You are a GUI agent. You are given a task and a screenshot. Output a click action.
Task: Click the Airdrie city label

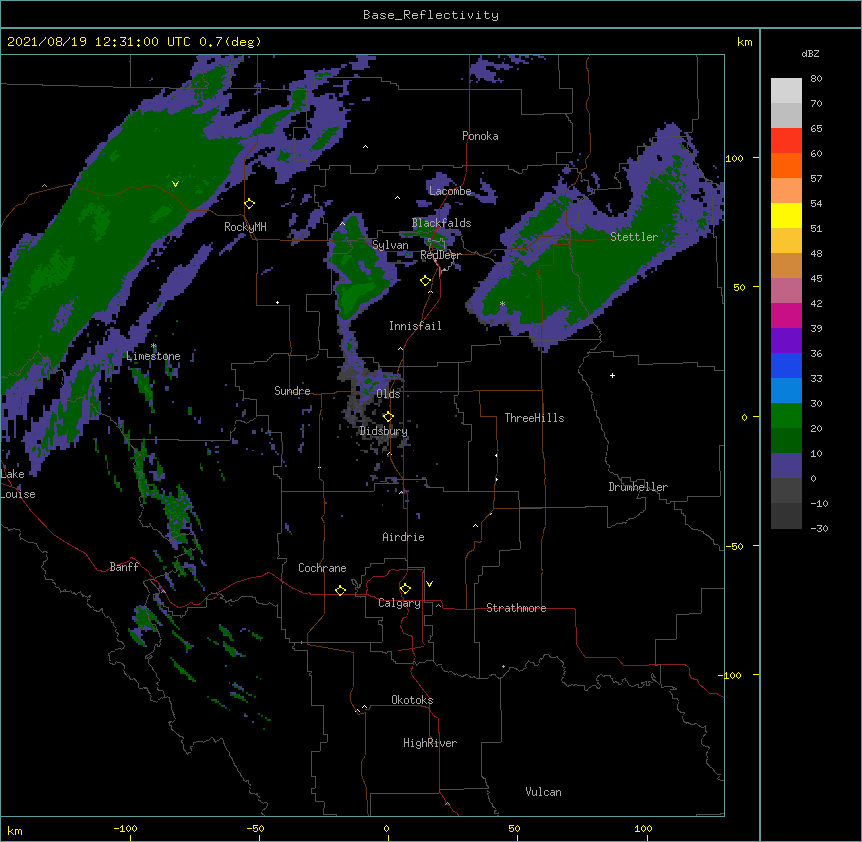click(404, 537)
